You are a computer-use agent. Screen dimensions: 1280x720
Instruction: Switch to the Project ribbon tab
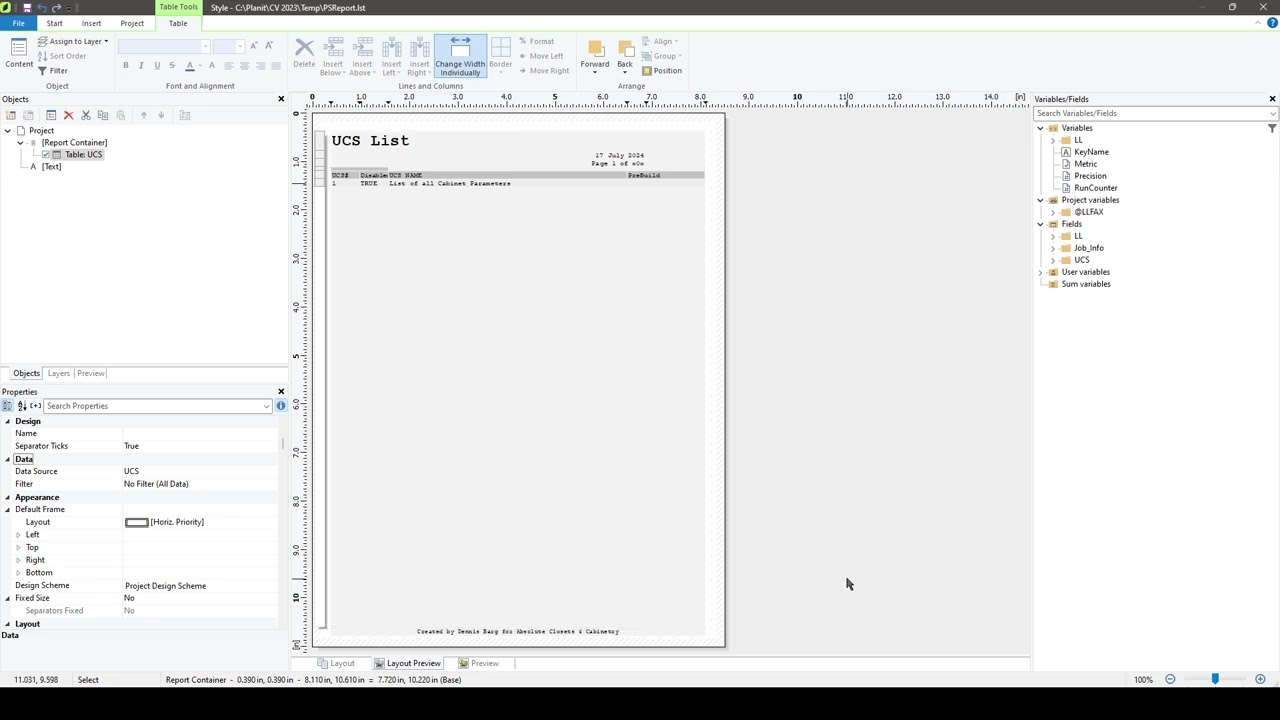pos(132,23)
